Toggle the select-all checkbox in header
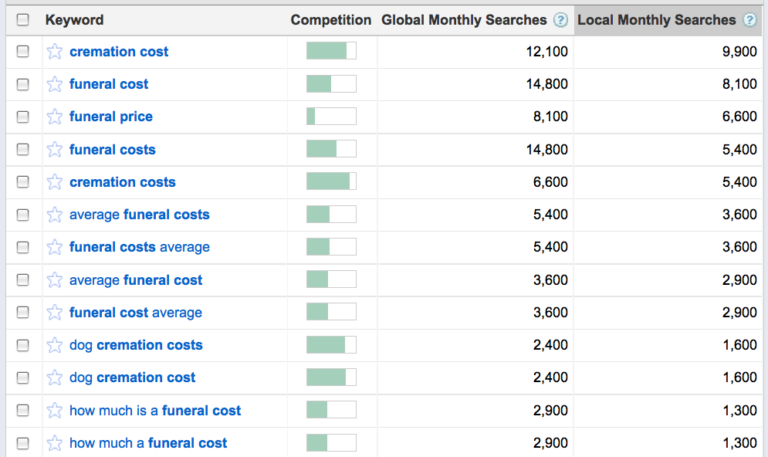The image size is (768, 457). [23, 20]
